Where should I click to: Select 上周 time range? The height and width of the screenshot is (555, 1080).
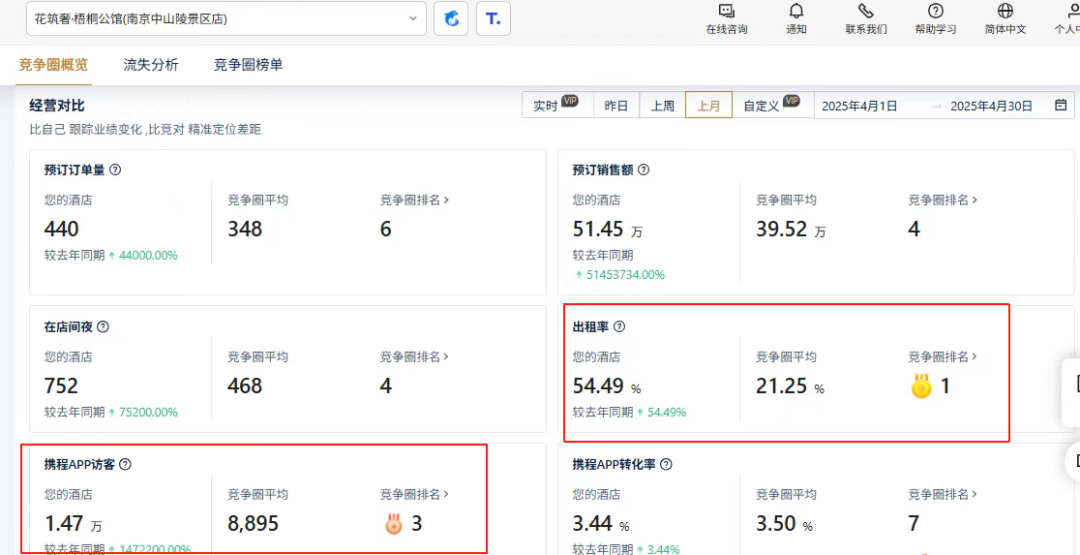(x=662, y=106)
